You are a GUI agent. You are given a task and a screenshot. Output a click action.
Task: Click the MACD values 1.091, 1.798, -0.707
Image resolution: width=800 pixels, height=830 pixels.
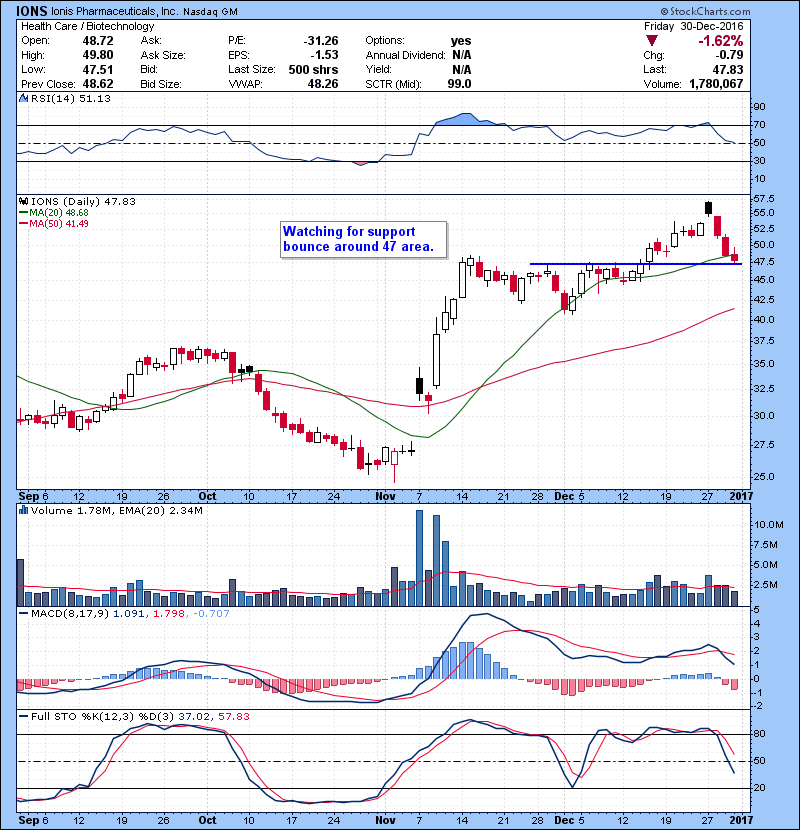click(171, 614)
